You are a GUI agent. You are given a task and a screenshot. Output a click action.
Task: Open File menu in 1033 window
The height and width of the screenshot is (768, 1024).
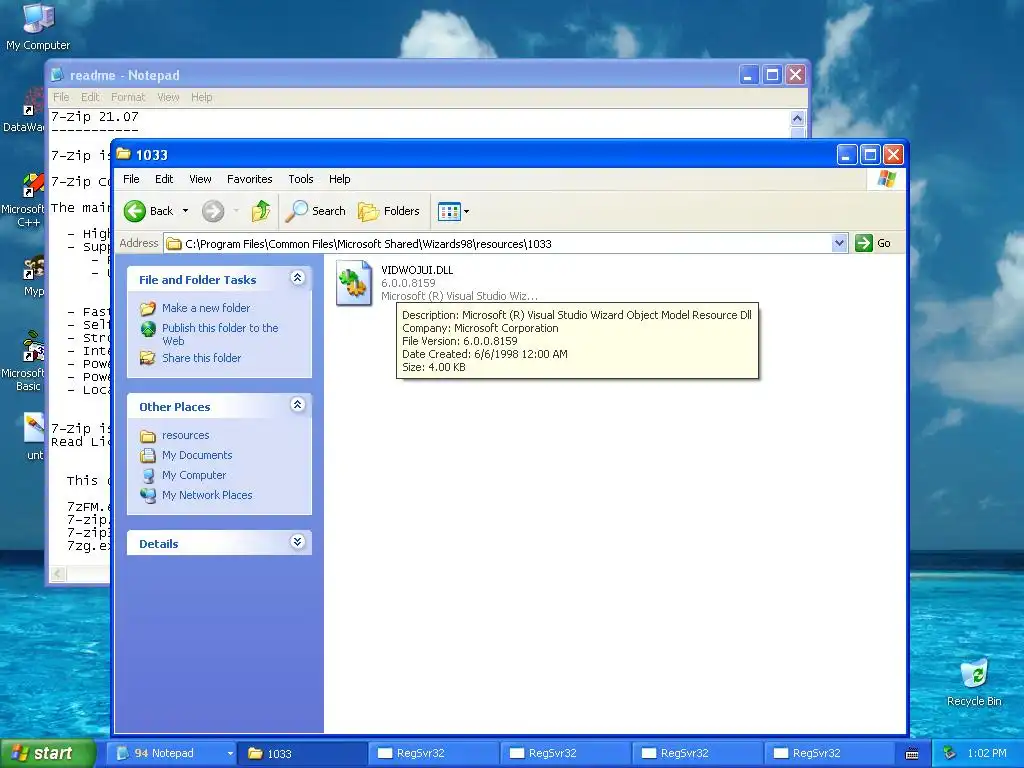point(131,179)
